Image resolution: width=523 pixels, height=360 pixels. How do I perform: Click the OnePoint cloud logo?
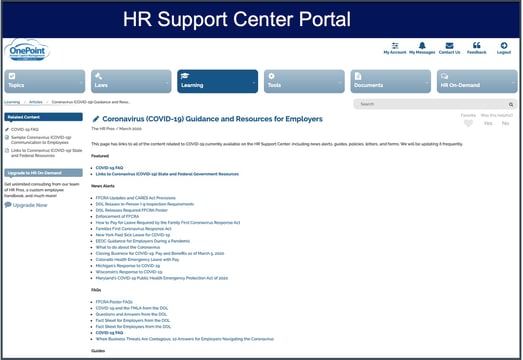27,51
